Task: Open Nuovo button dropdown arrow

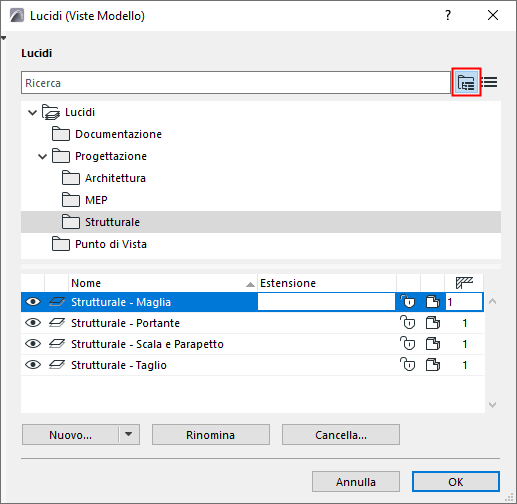Action: pyautogui.click(x=129, y=434)
